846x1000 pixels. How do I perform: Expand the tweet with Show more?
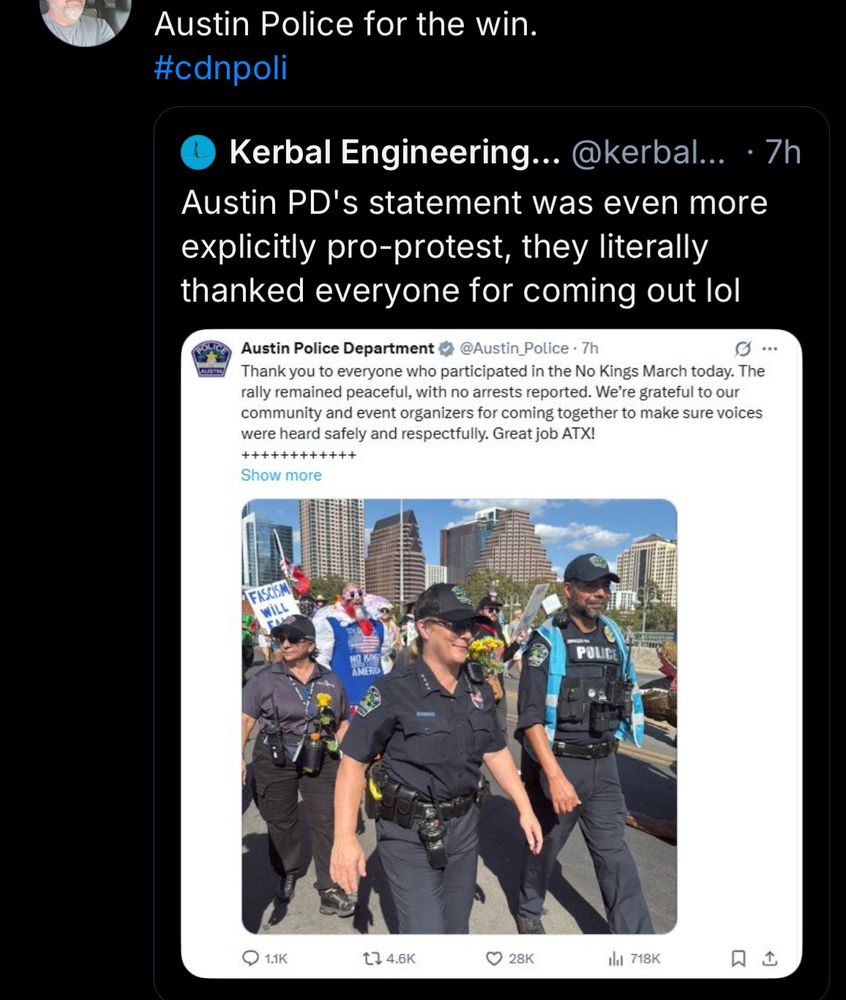tap(281, 475)
